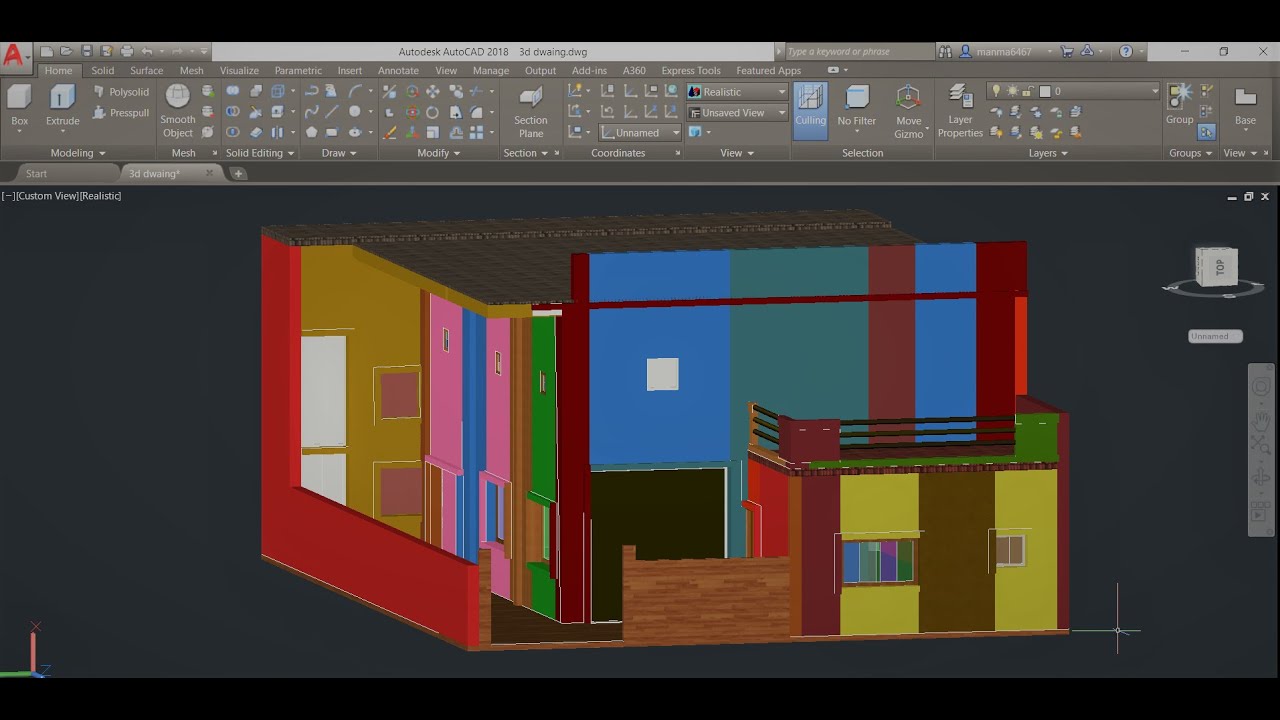The height and width of the screenshot is (720, 1280).
Task: Toggle the Culling selection option
Action: point(810,110)
